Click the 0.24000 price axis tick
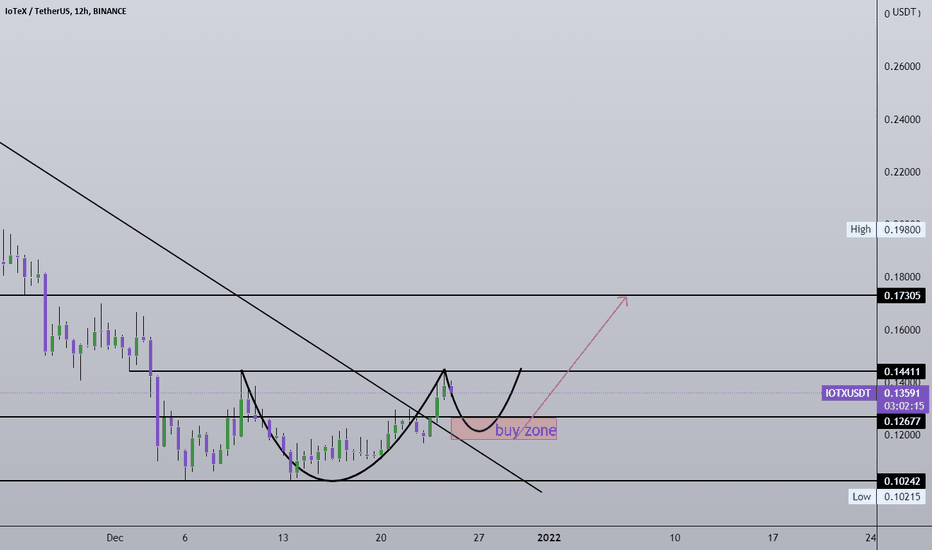Viewport: 932px width, 550px height. pyautogui.click(x=902, y=120)
